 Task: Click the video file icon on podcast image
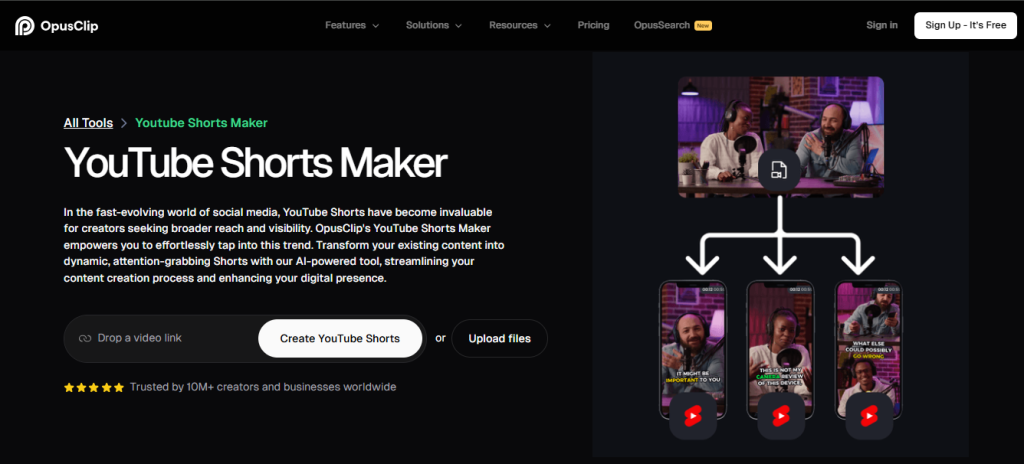[779, 170]
